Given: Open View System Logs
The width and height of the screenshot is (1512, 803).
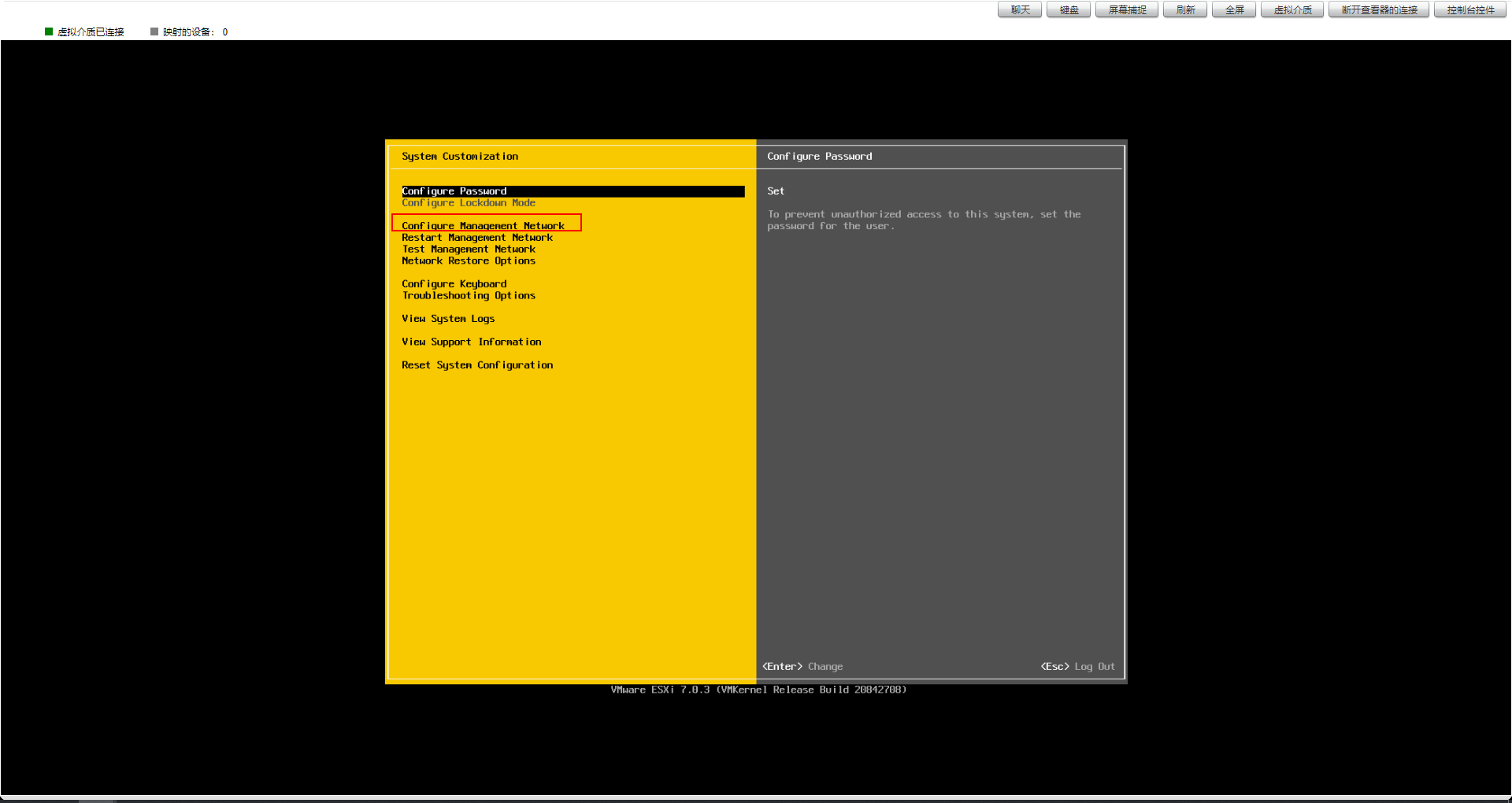Looking at the screenshot, I should (x=448, y=318).
